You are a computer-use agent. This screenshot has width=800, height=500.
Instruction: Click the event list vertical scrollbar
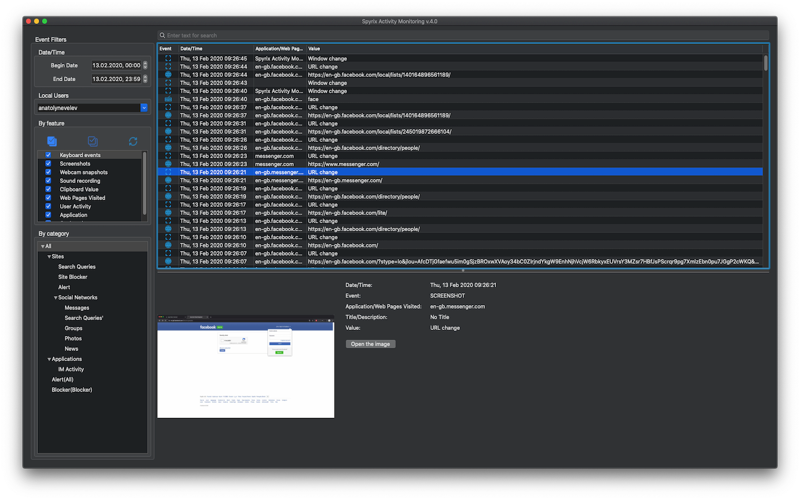coord(766,63)
